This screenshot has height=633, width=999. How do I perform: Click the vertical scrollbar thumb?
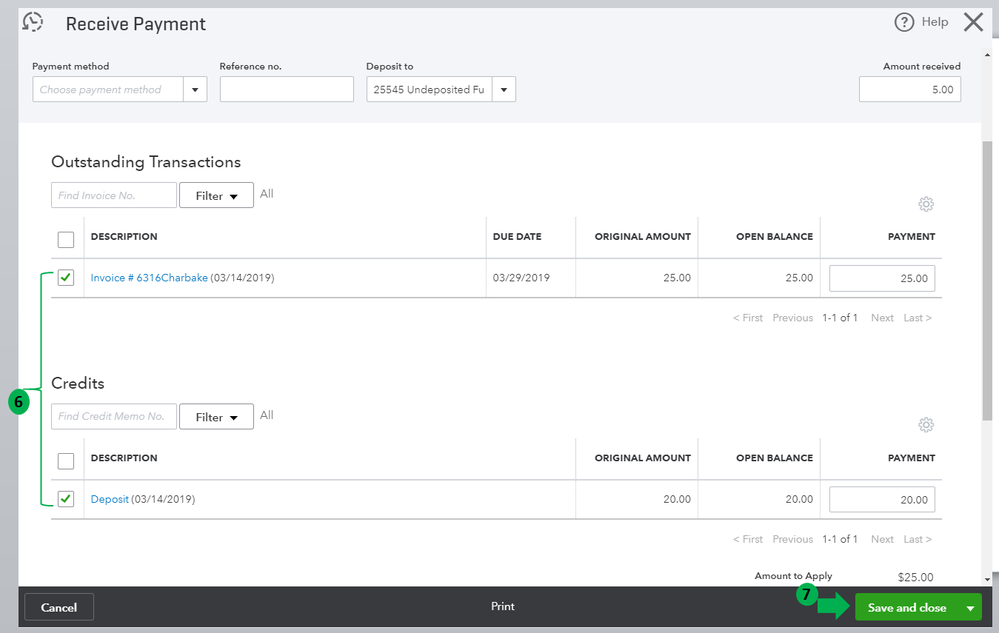pyautogui.click(x=987, y=280)
